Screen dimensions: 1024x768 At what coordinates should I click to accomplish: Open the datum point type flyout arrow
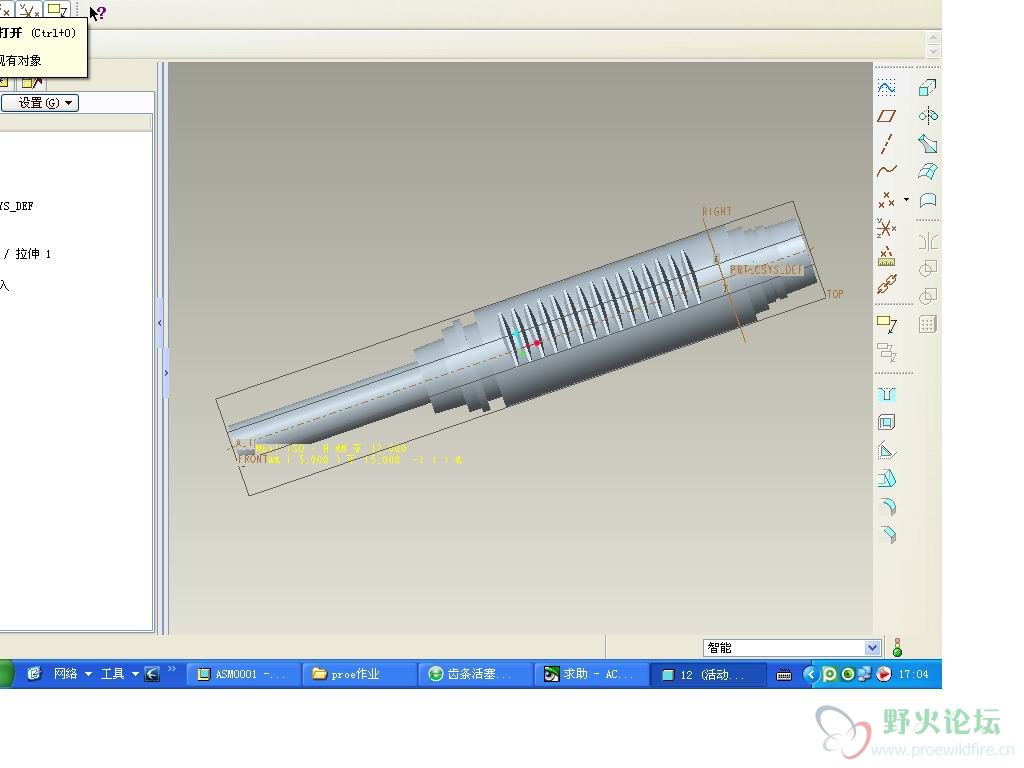[906, 200]
